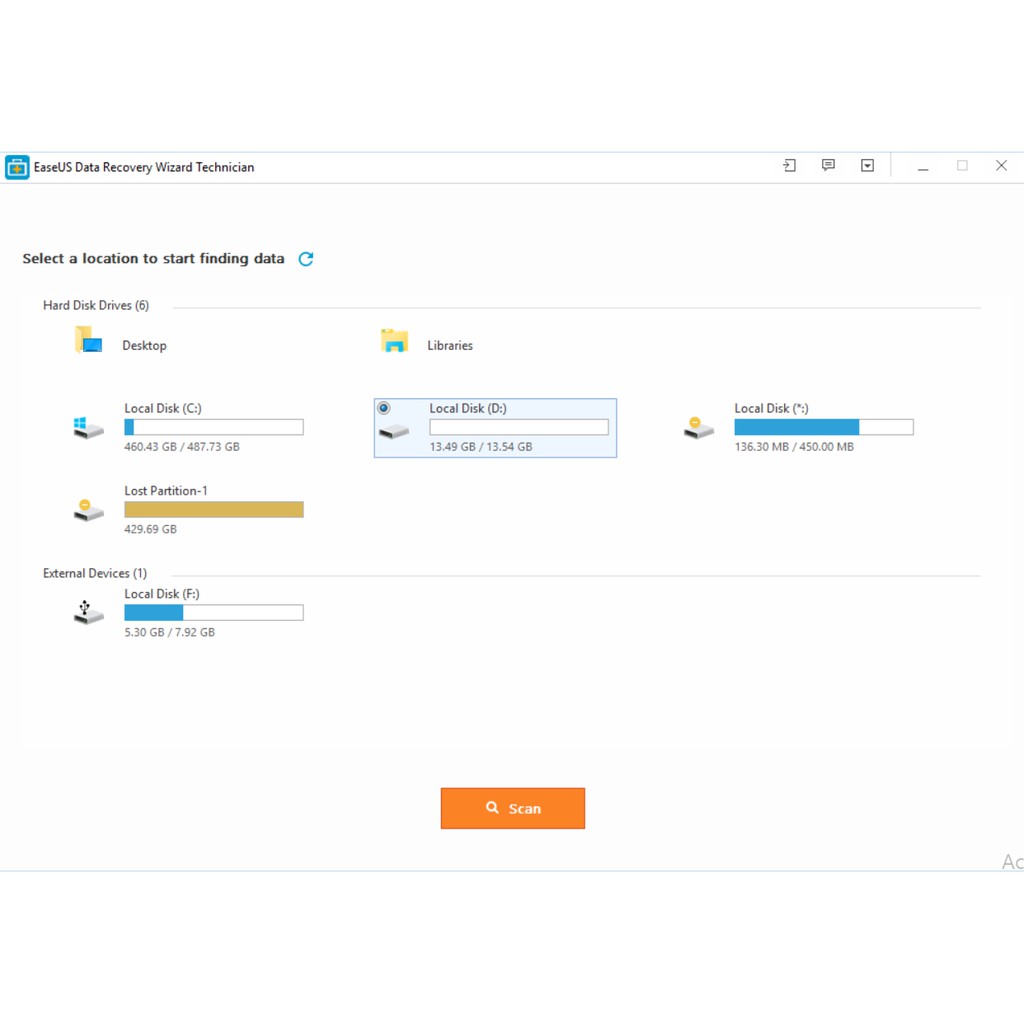
Task: Click the Lost Partition-1 drive icon
Action: (89, 510)
